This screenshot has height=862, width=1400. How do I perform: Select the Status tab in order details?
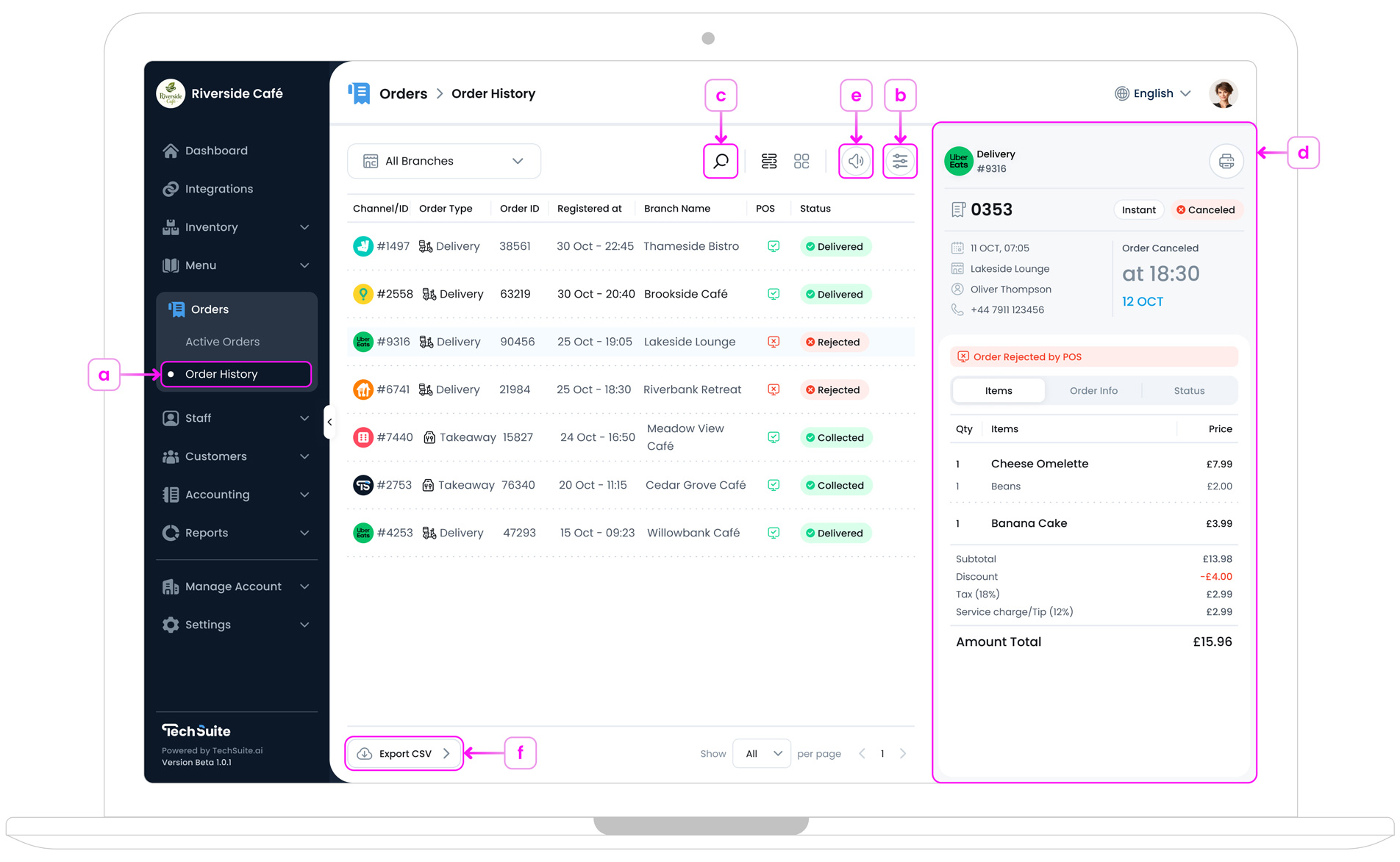coord(1189,390)
